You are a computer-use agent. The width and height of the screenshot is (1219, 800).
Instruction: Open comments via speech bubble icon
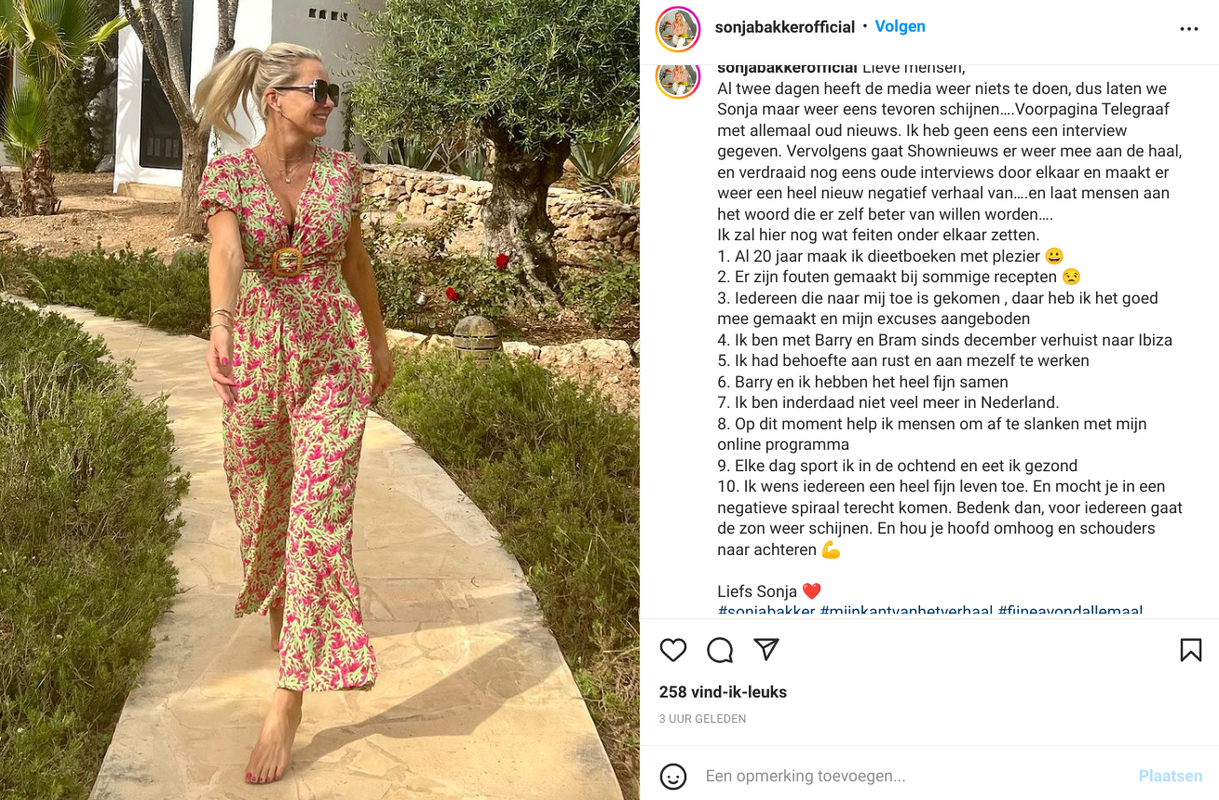click(x=720, y=650)
